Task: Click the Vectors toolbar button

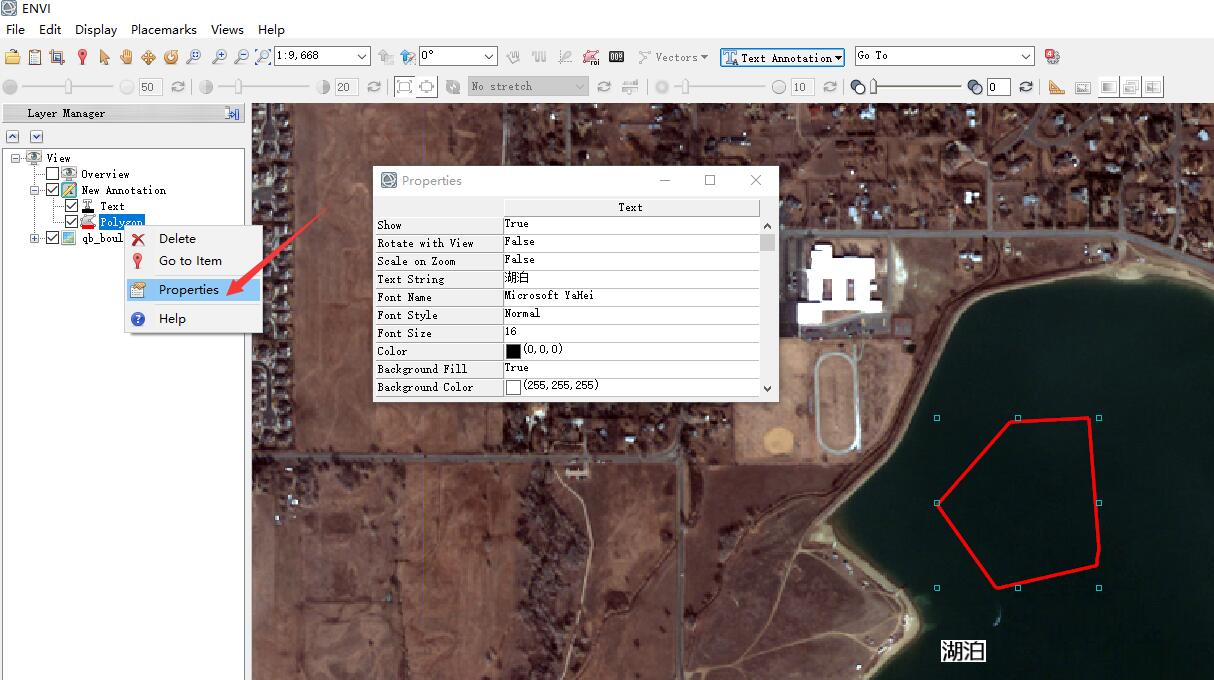Action: pos(673,58)
